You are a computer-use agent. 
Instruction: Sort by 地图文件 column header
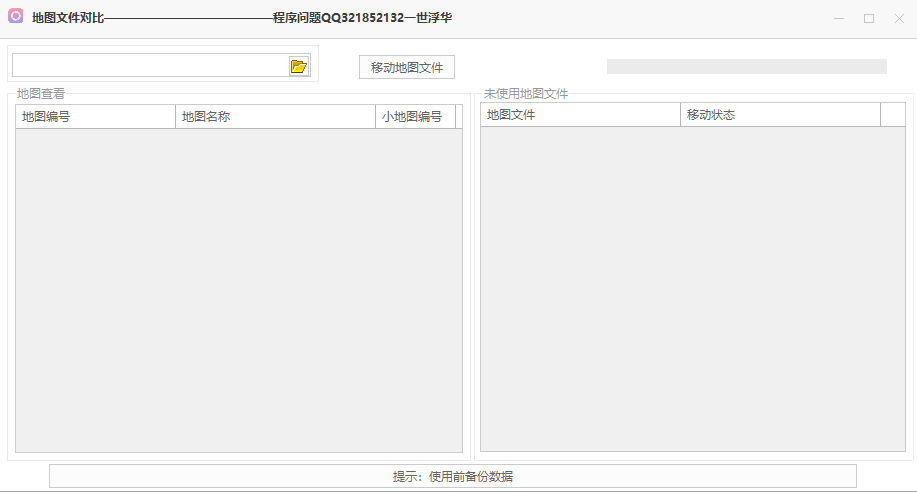(x=580, y=115)
